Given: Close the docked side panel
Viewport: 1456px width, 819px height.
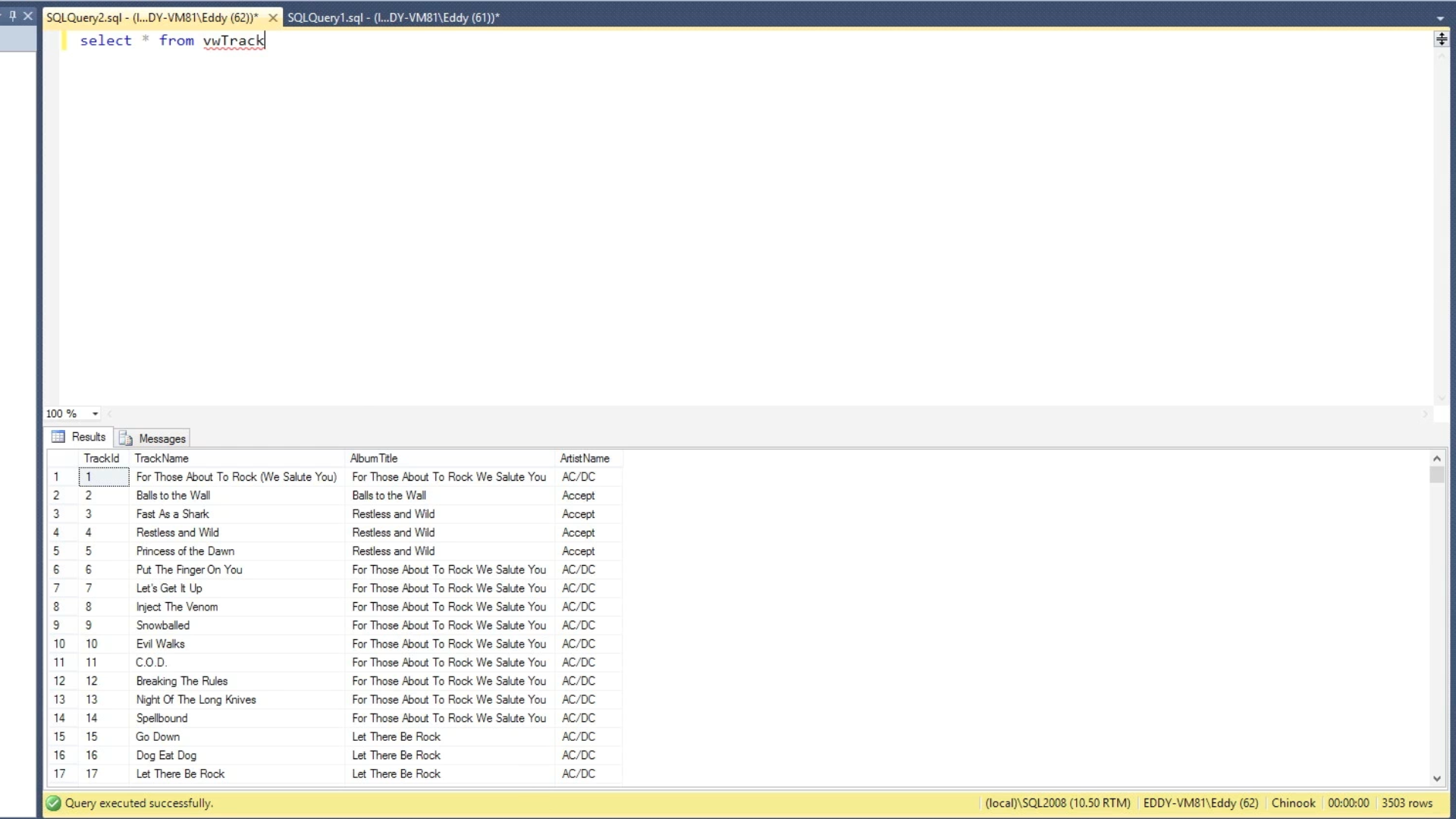Looking at the screenshot, I should pos(28,15).
